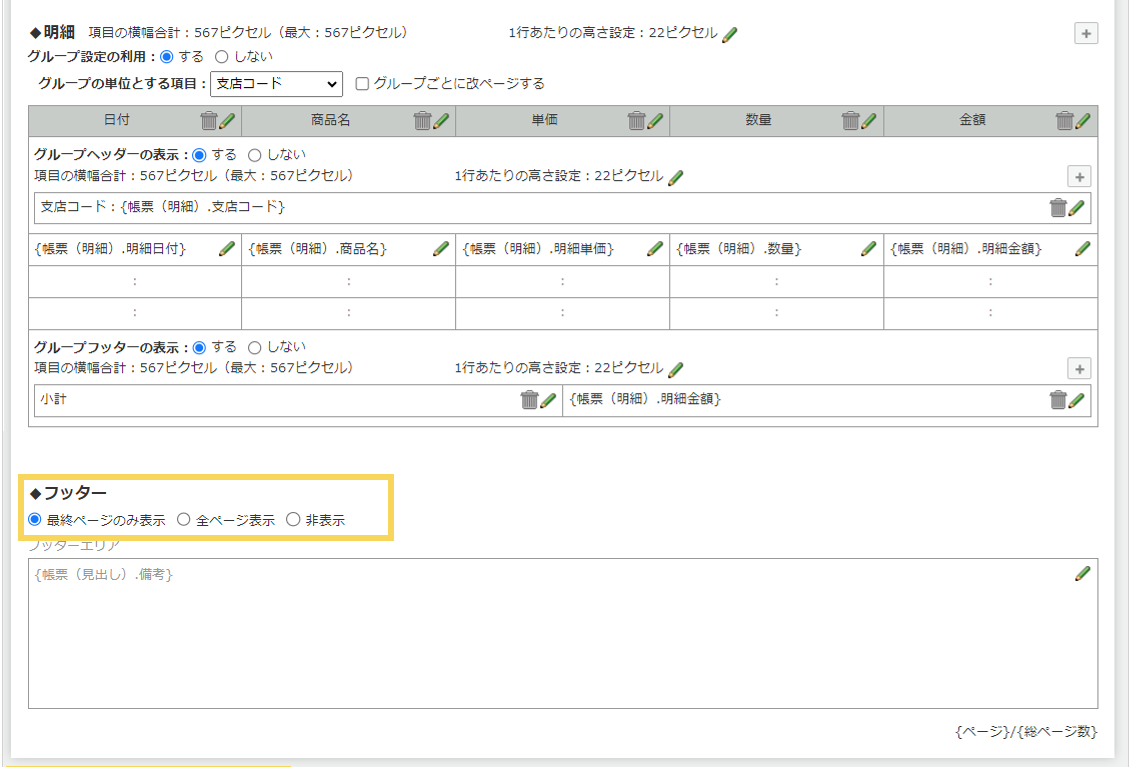Select 全ページ表示 for the footer
This screenshot has height=767, width=1132.
point(182,519)
